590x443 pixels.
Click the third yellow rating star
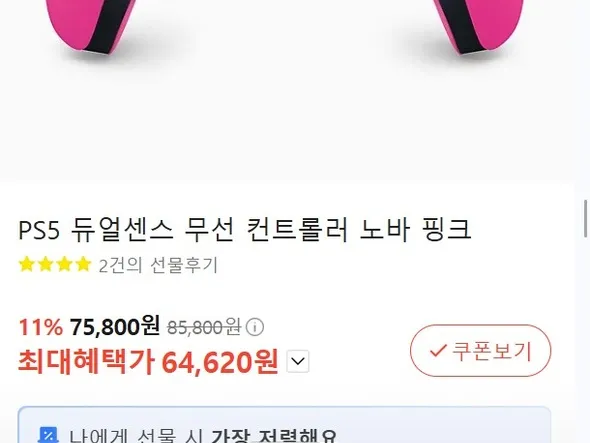point(64,264)
